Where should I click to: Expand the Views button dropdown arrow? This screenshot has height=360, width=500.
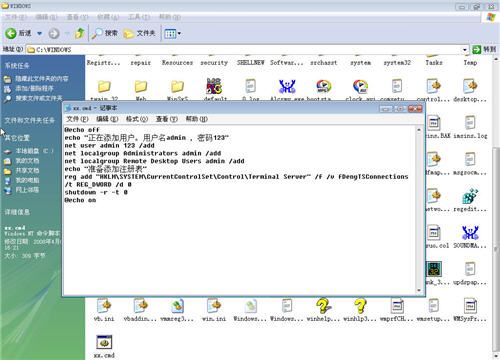(179, 33)
